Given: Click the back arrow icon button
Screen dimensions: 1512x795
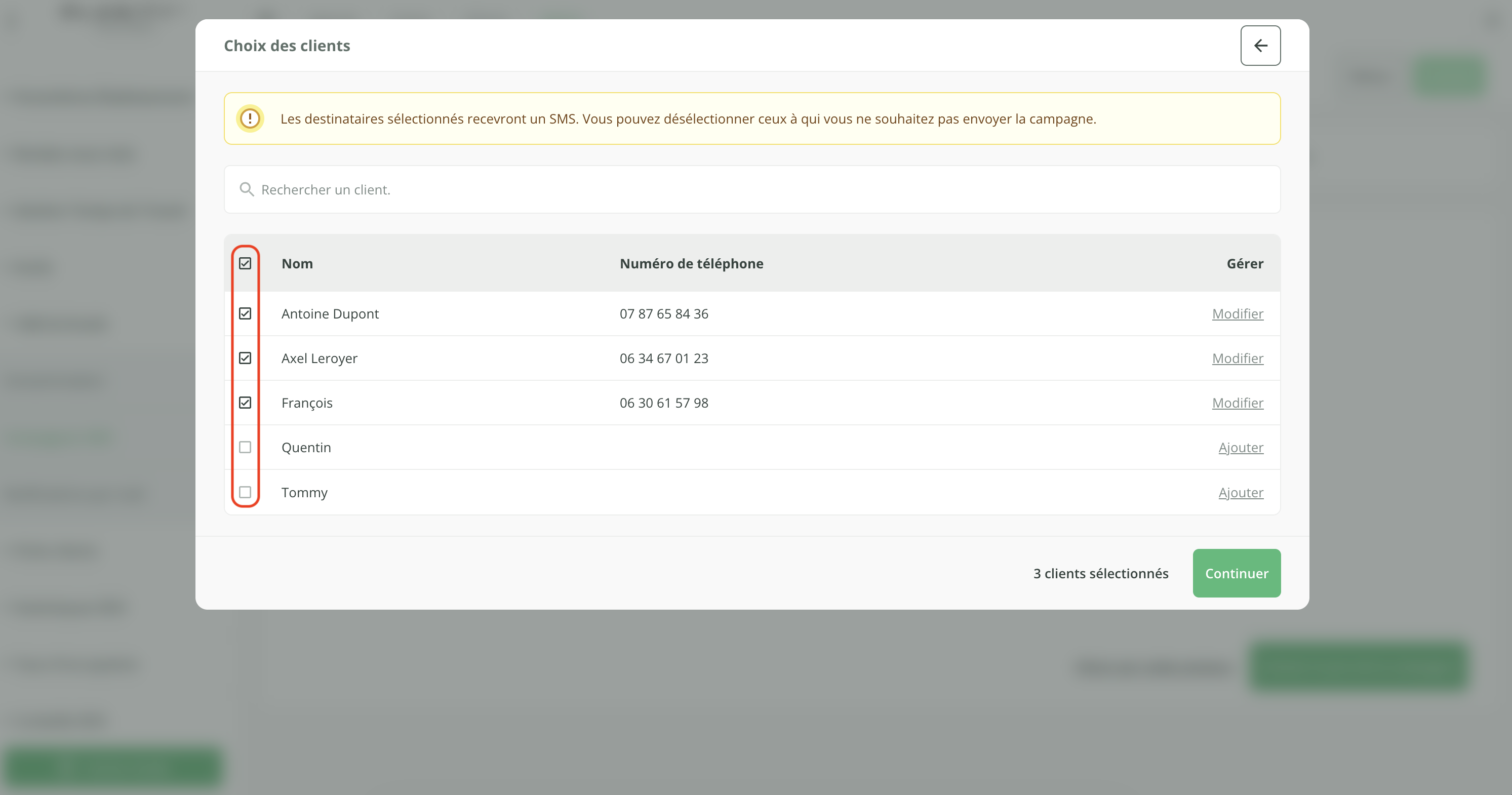Looking at the screenshot, I should [x=1260, y=46].
